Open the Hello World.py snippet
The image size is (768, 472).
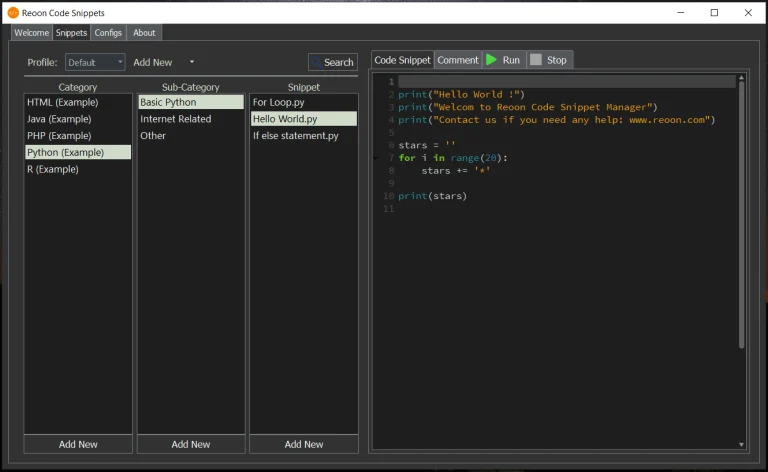tap(304, 119)
